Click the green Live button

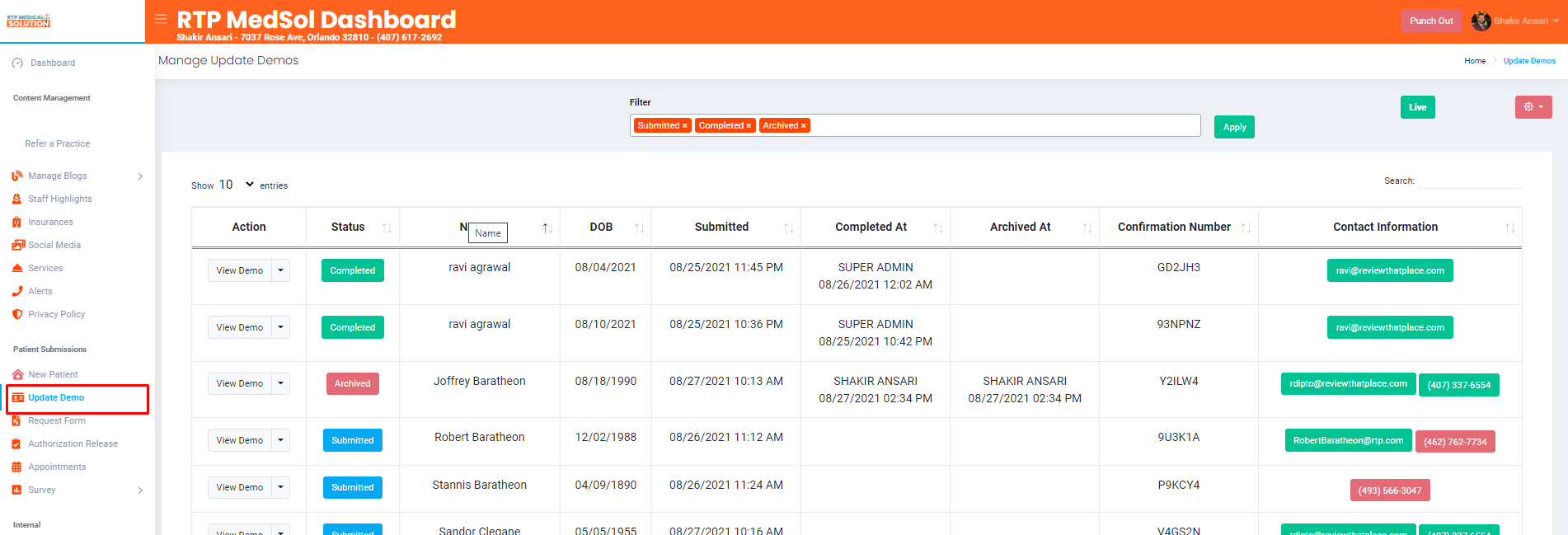[1418, 107]
